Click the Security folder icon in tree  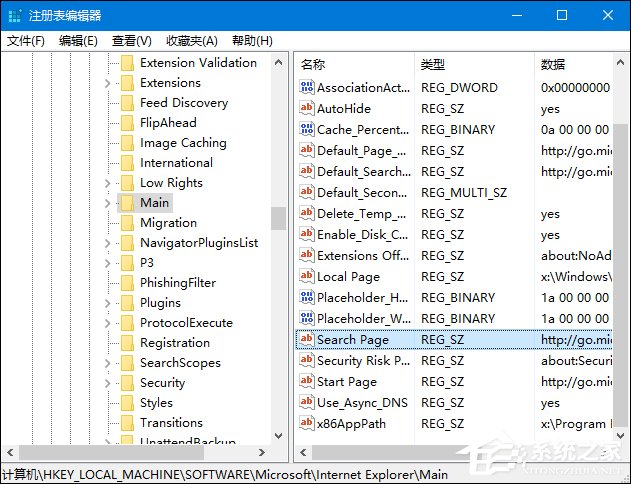[127, 382]
